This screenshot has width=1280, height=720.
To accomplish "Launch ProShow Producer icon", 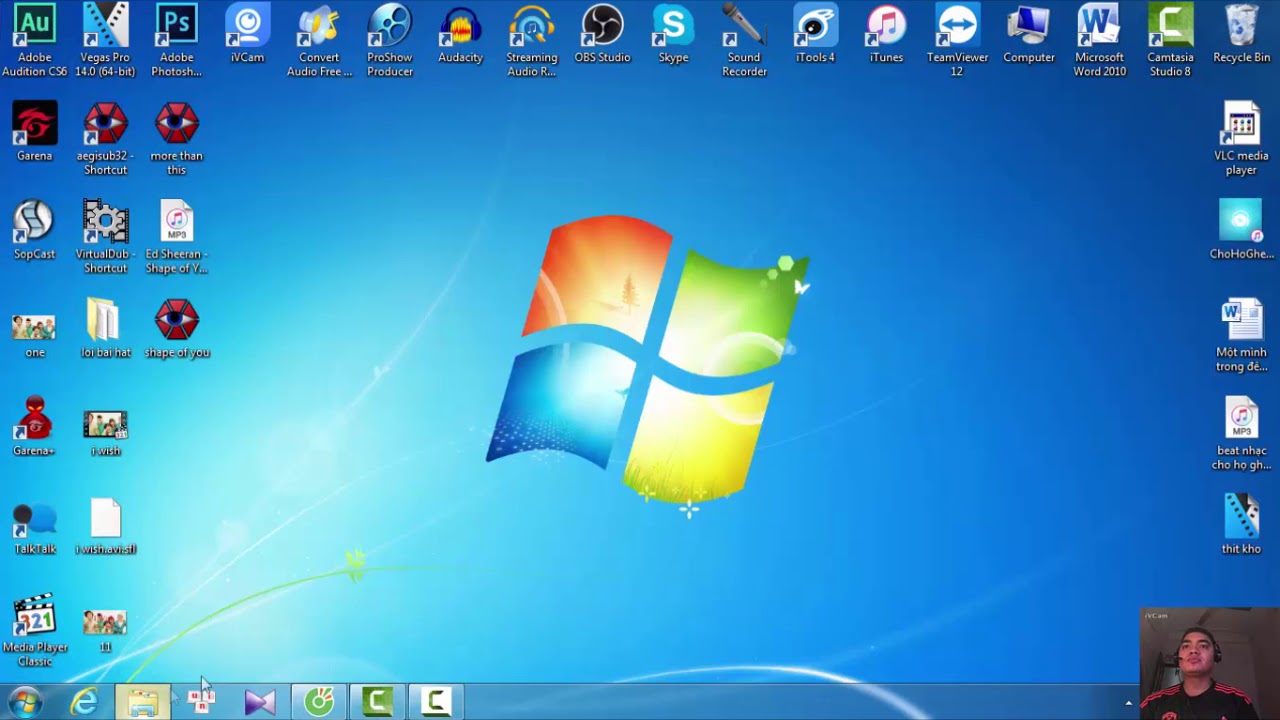I will pyautogui.click(x=390, y=40).
